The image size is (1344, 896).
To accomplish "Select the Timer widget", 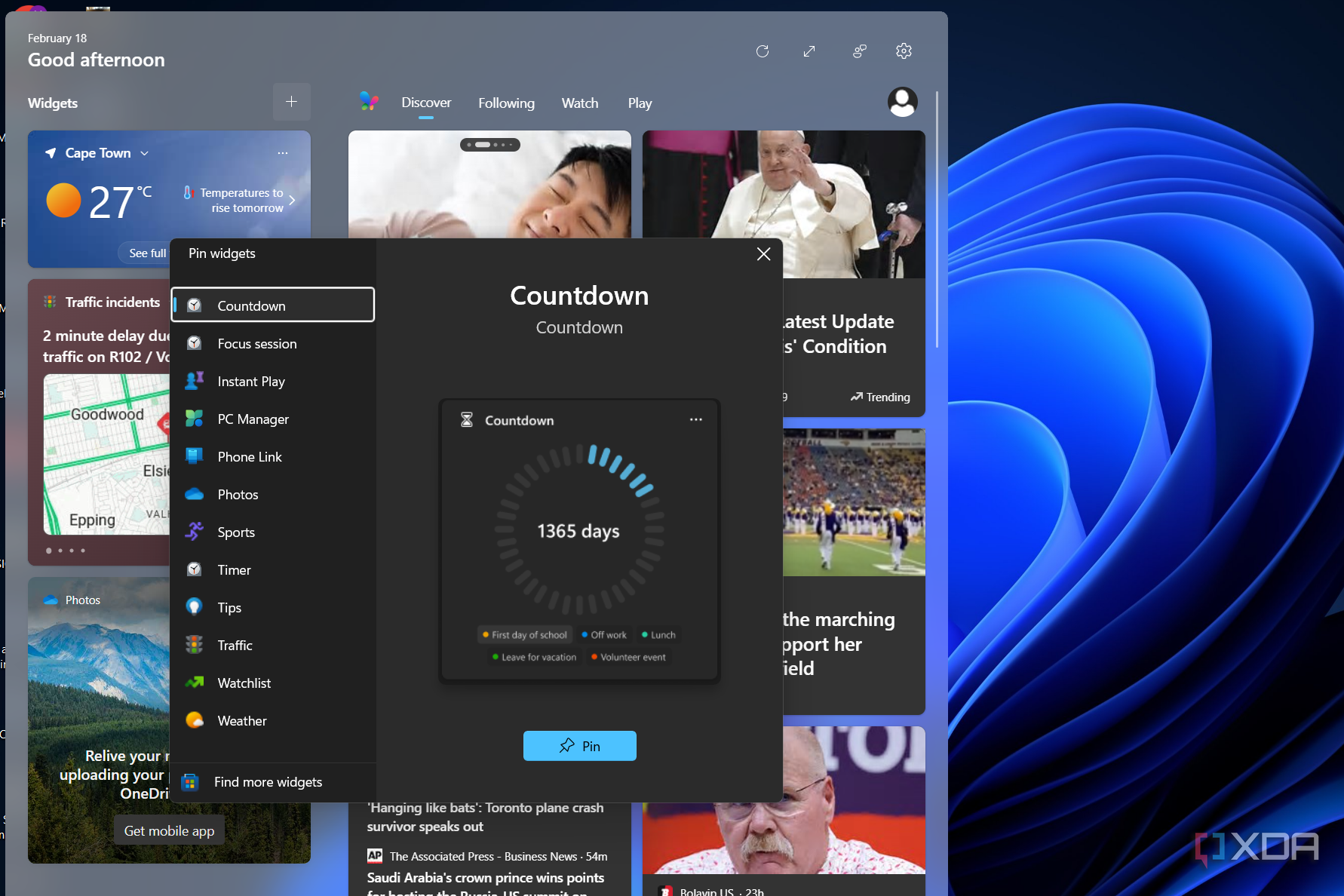I will (273, 570).
